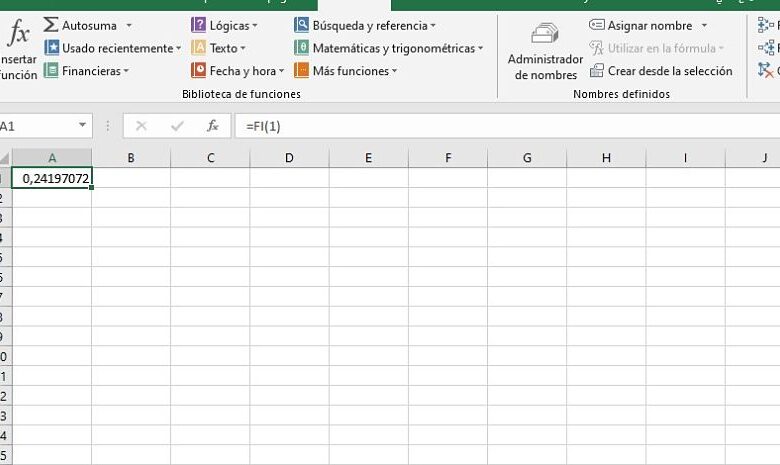Select column H header
Viewport: 780px width, 465px height.
click(x=606, y=158)
